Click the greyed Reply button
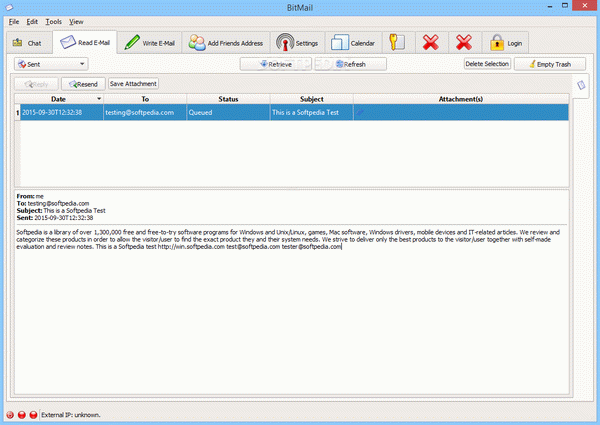 (36, 84)
